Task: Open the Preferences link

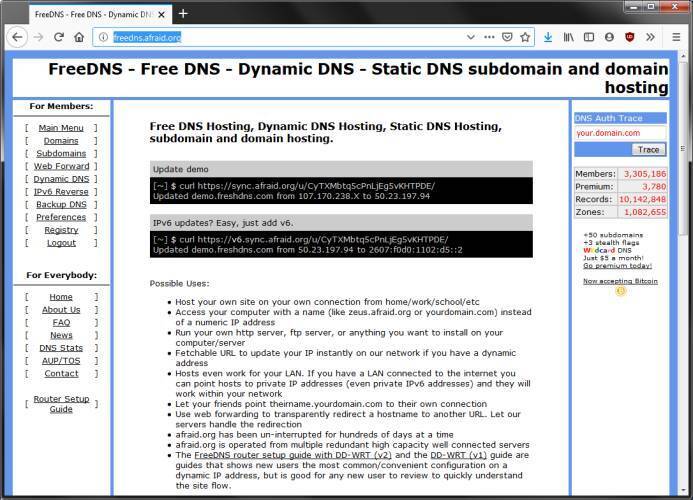Action: click(x=61, y=218)
